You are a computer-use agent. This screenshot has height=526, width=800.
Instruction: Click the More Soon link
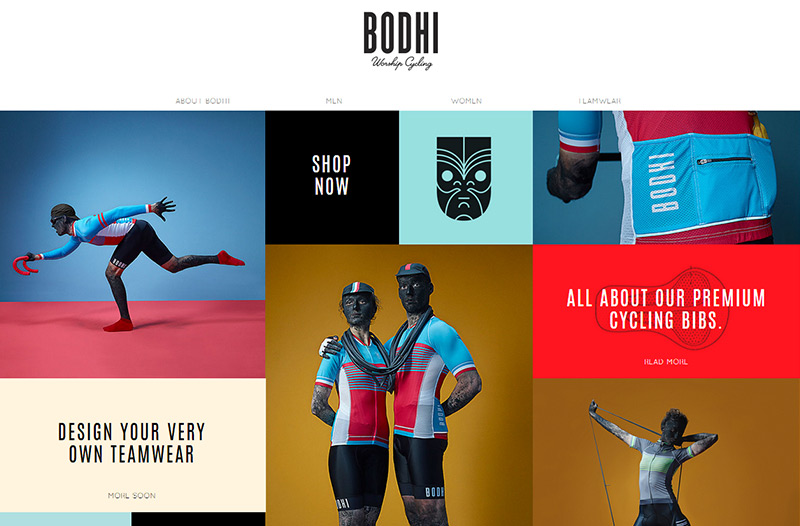click(x=132, y=495)
